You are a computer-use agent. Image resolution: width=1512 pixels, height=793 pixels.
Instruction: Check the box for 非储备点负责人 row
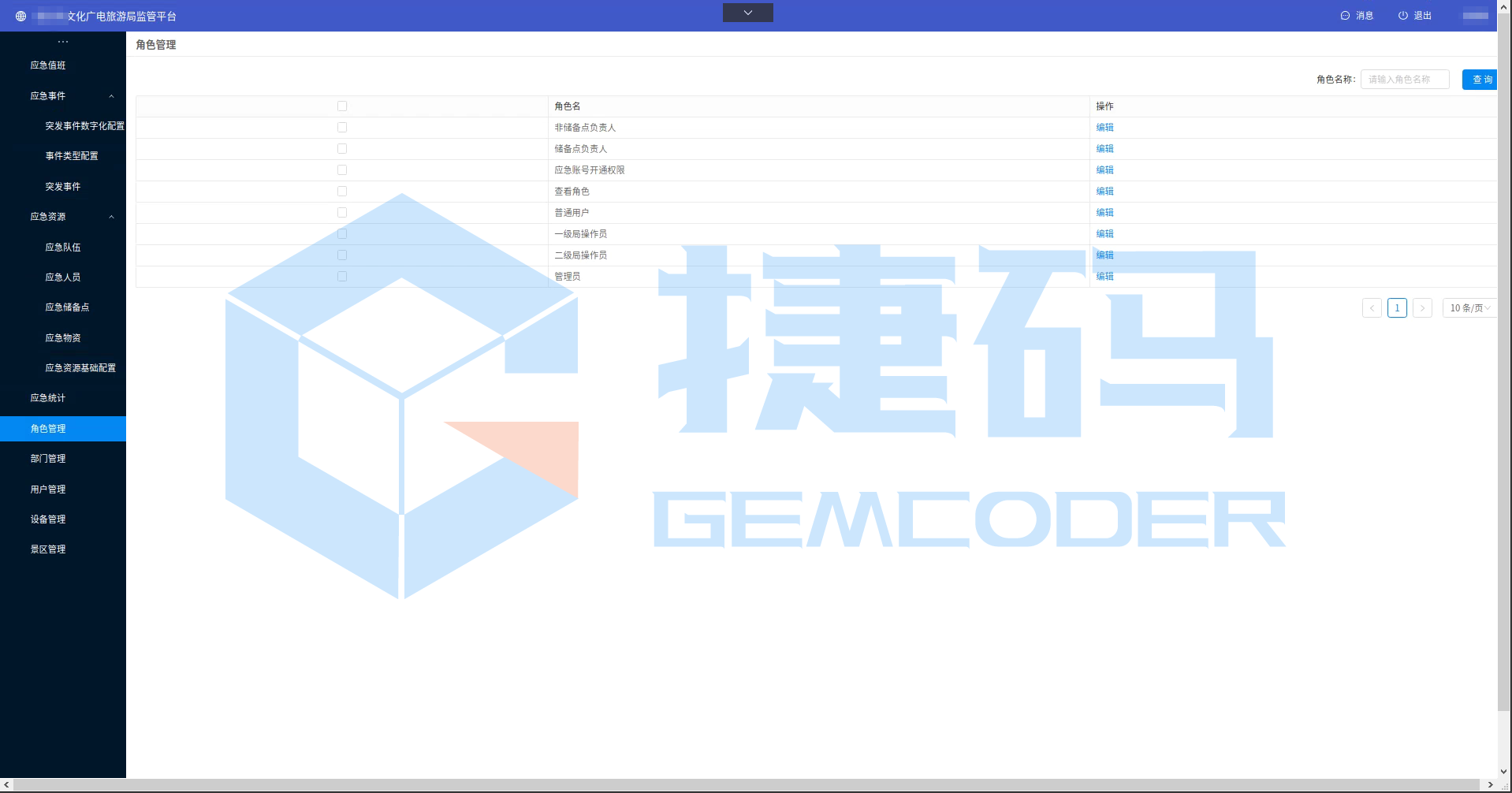click(342, 128)
